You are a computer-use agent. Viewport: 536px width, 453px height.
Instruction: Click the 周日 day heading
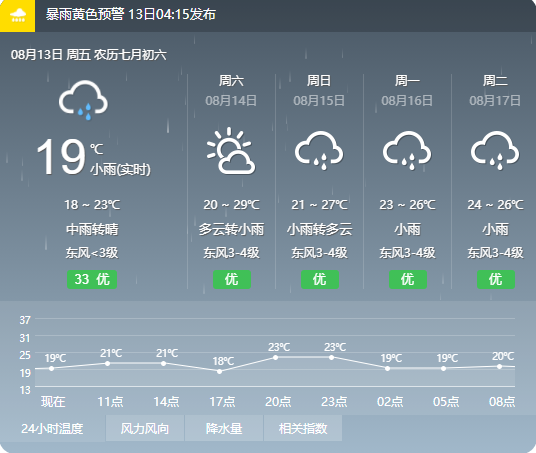tap(319, 81)
